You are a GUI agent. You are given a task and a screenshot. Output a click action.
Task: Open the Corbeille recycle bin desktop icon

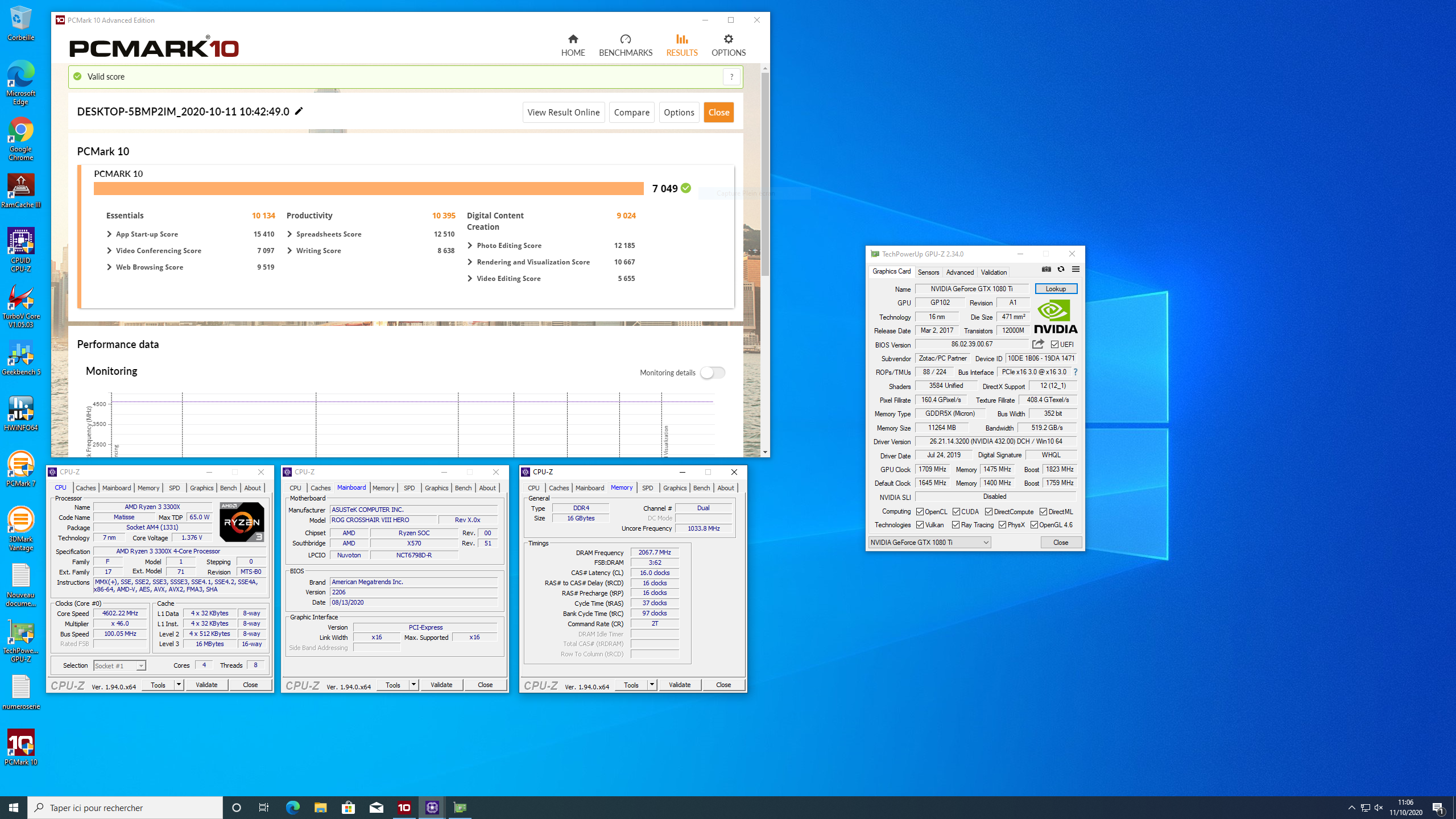tap(21, 23)
